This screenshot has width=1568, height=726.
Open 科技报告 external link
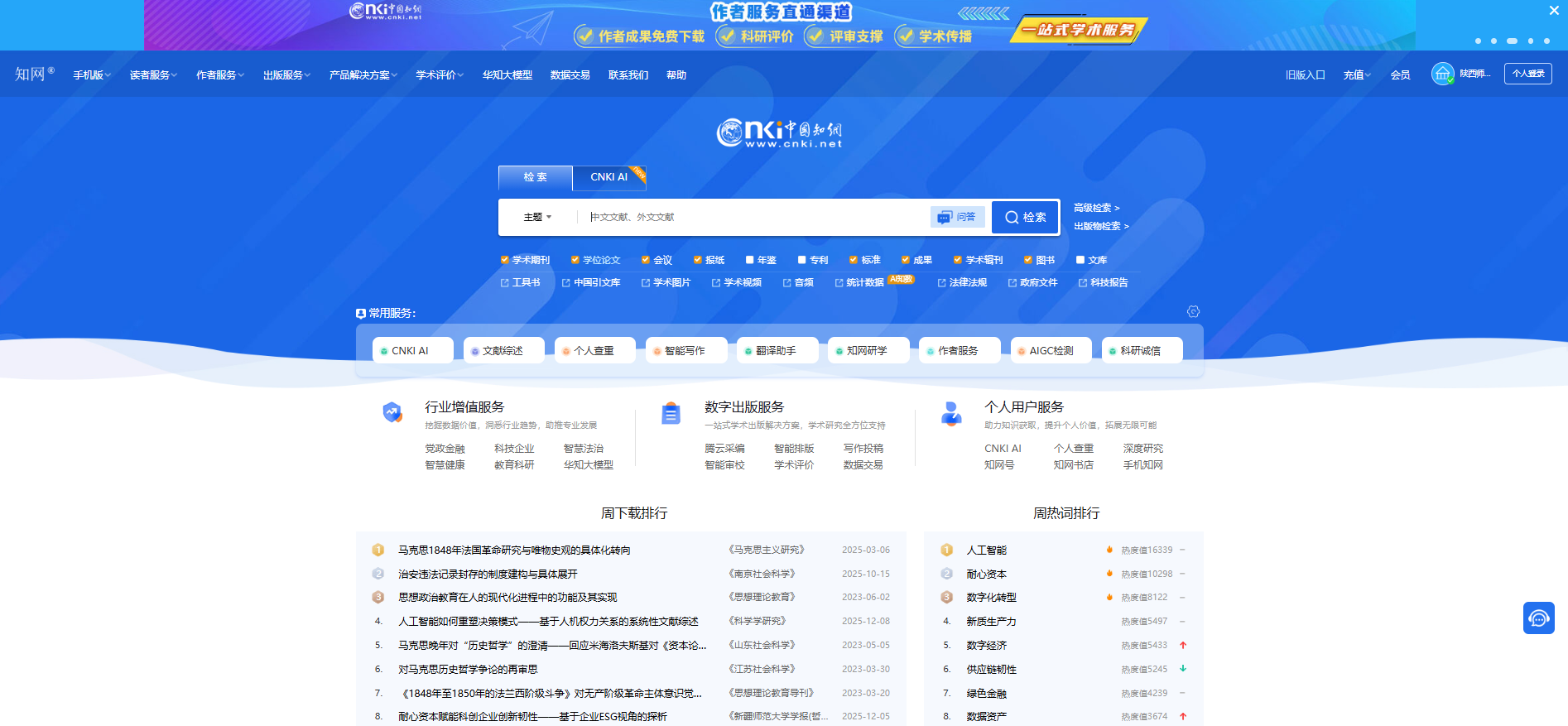[1103, 282]
